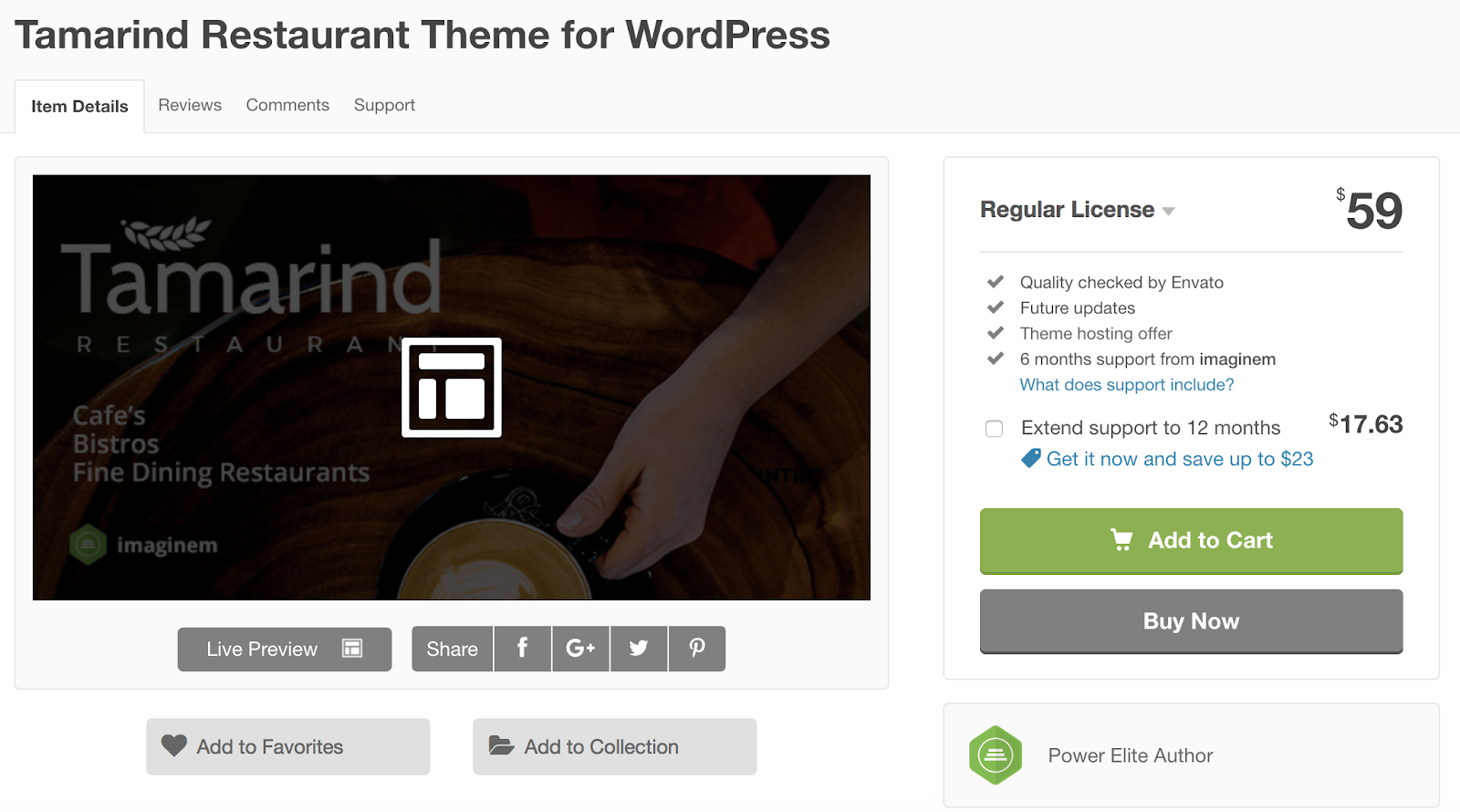Open the Comments tab
The width and height of the screenshot is (1460, 812).
coord(287,105)
